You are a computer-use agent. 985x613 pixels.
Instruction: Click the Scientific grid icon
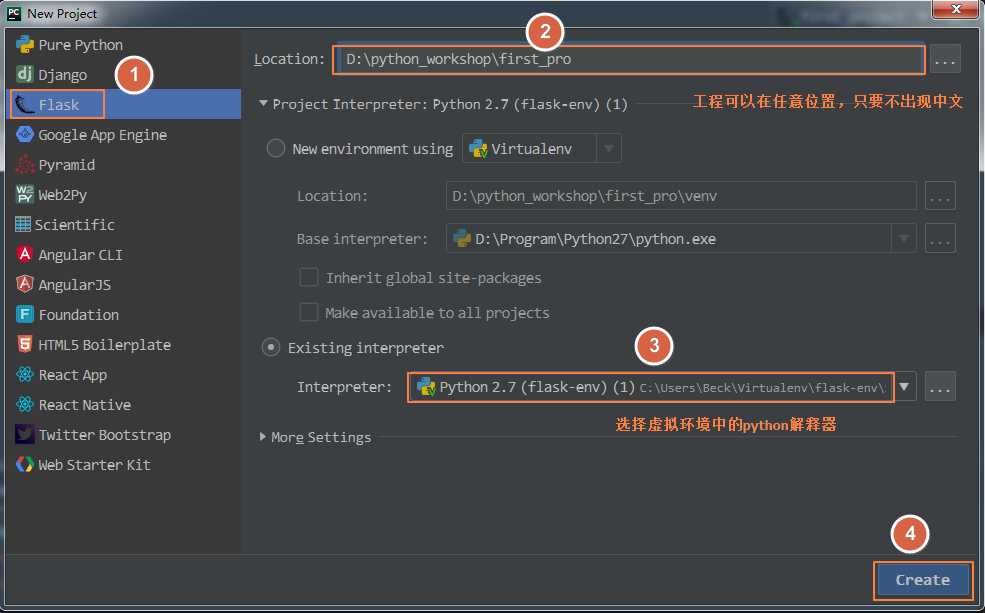point(23,224)
